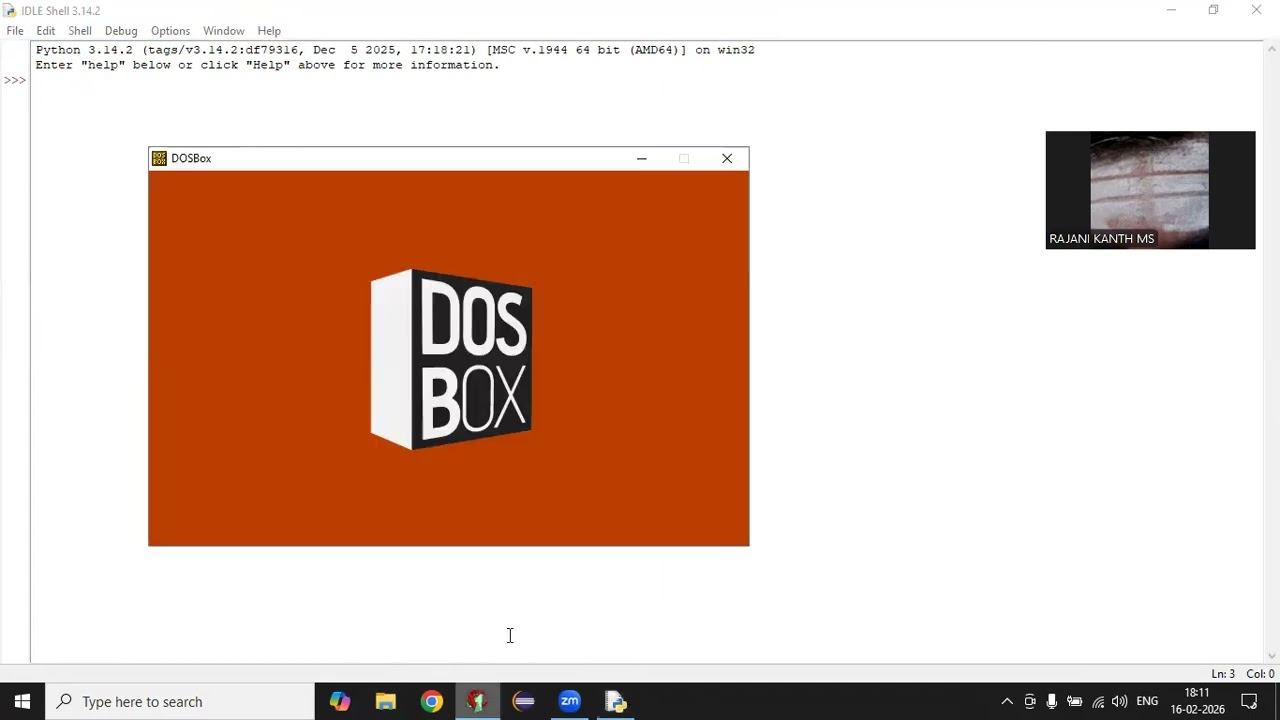Close the IDLE Shell window
The height and width of the screenshot is (720, 1280).
pyautogui.click(x=1256, y=10)
